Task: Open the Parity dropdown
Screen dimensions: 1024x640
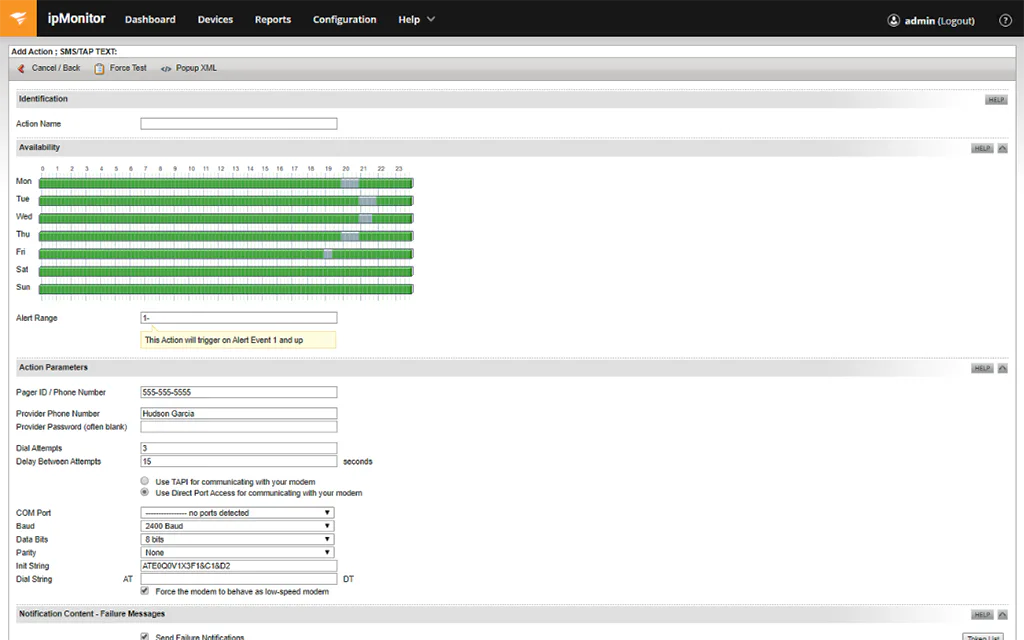Action: click(x=238, y=552)
